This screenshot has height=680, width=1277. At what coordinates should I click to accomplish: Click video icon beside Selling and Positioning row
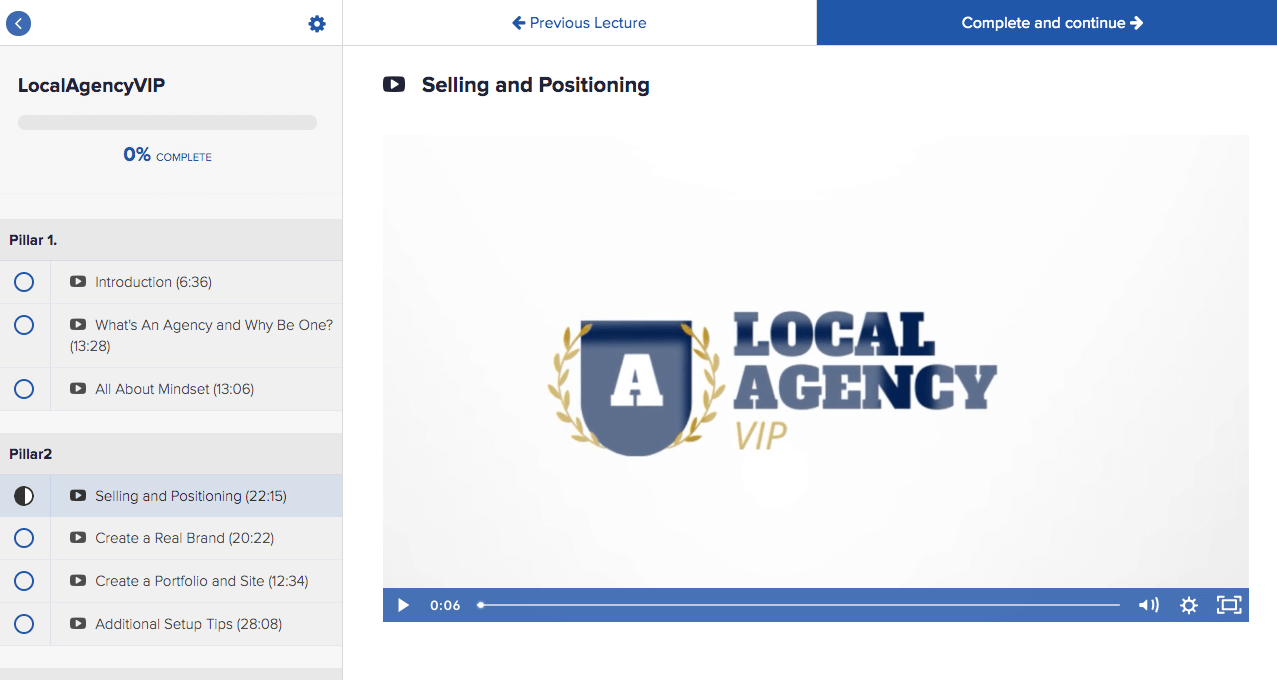tap(78, 495)
